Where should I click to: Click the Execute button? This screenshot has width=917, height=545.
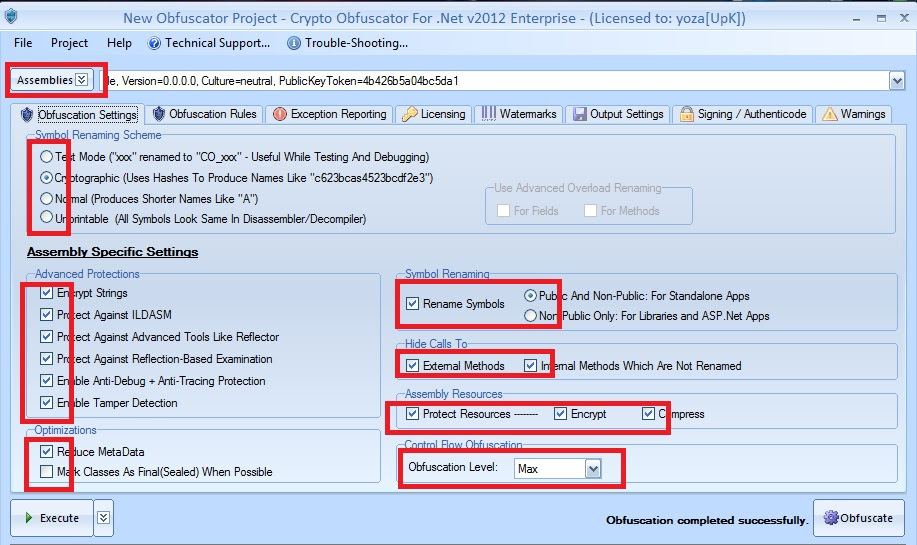(x=51, y=518)
